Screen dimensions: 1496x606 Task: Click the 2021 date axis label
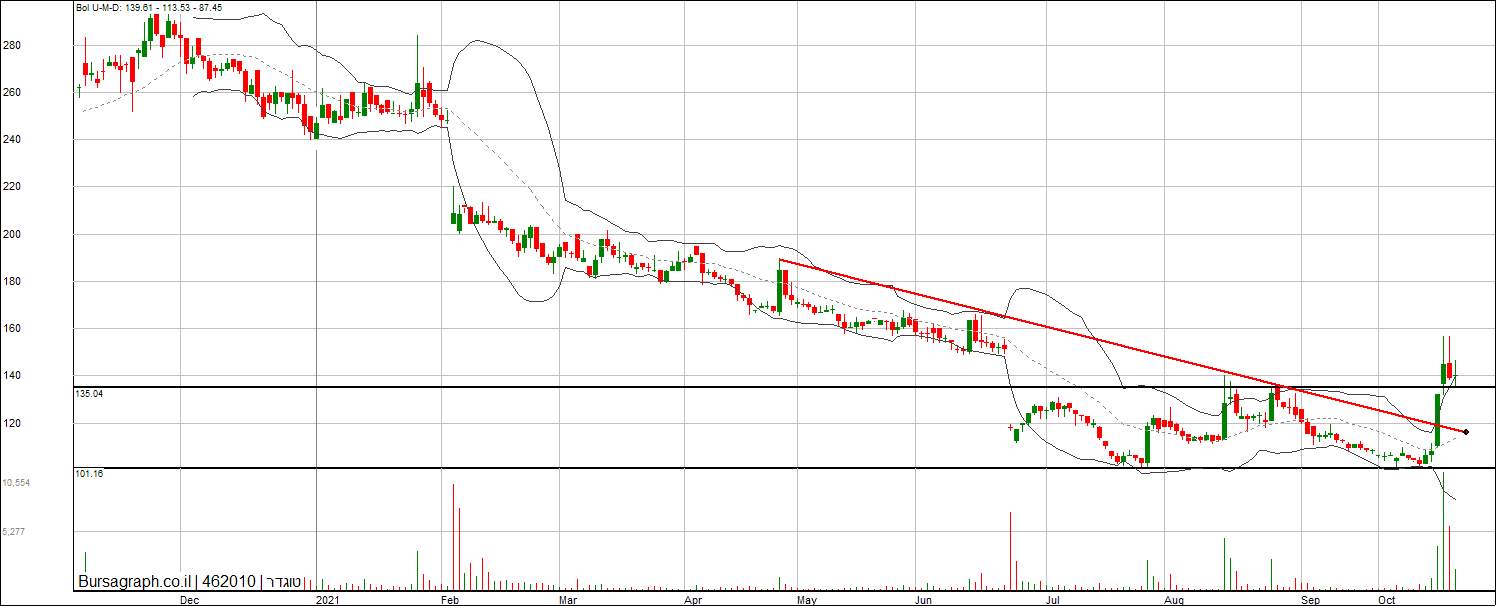click(x=329, y=600)
